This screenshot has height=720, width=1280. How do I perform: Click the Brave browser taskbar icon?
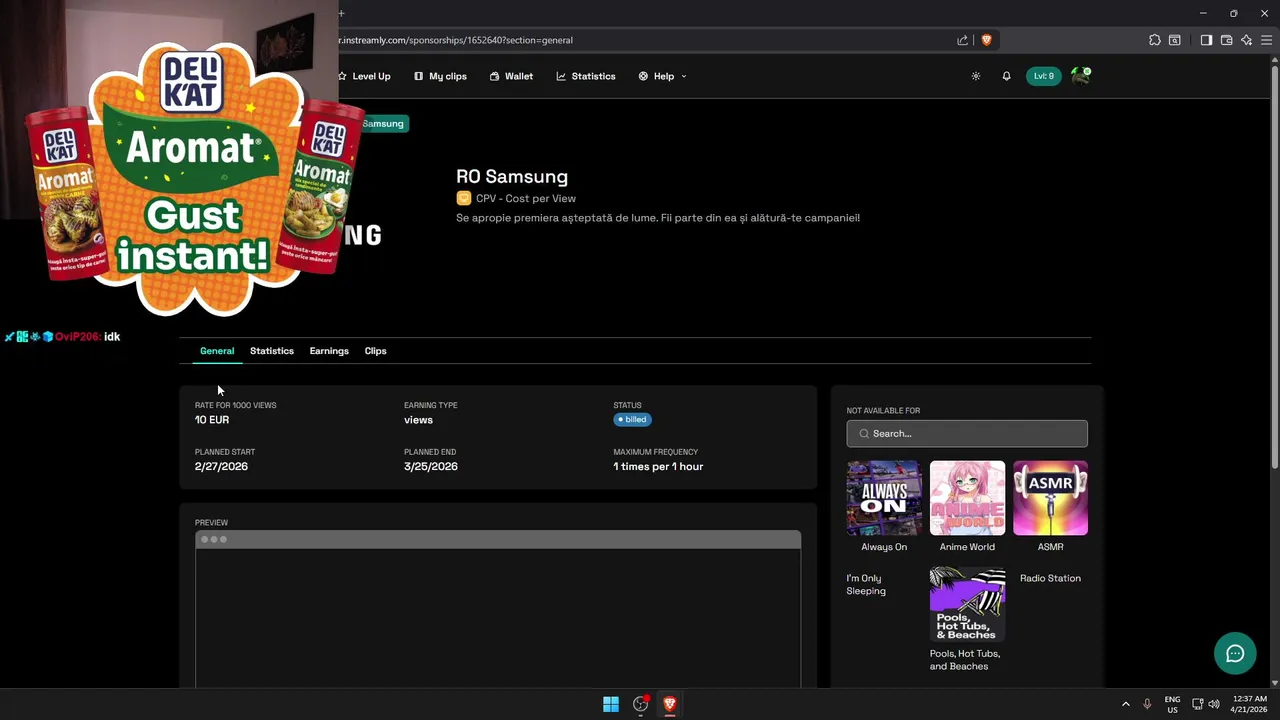coord(670,704)
